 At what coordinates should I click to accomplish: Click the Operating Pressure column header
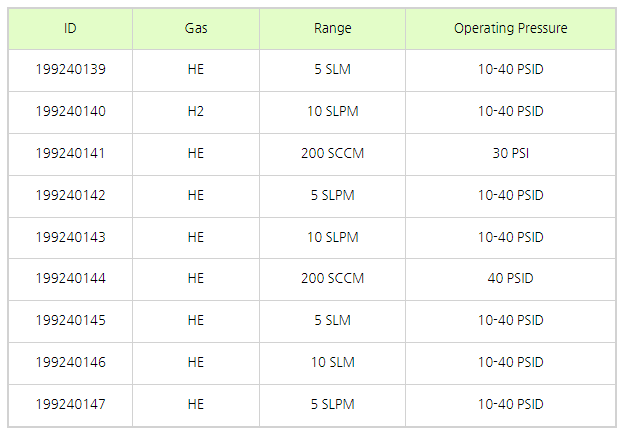click(x=510, y=29)
